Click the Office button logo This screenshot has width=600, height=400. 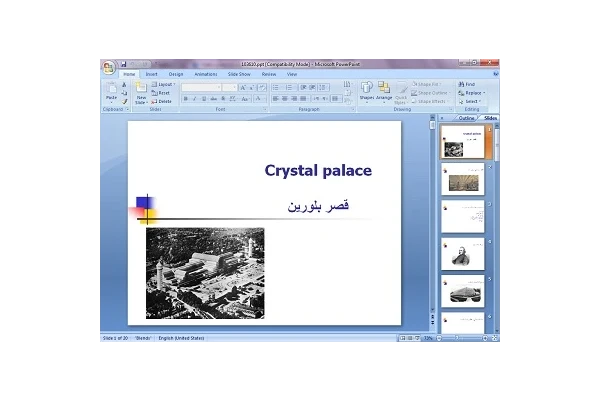pos(108,67)
